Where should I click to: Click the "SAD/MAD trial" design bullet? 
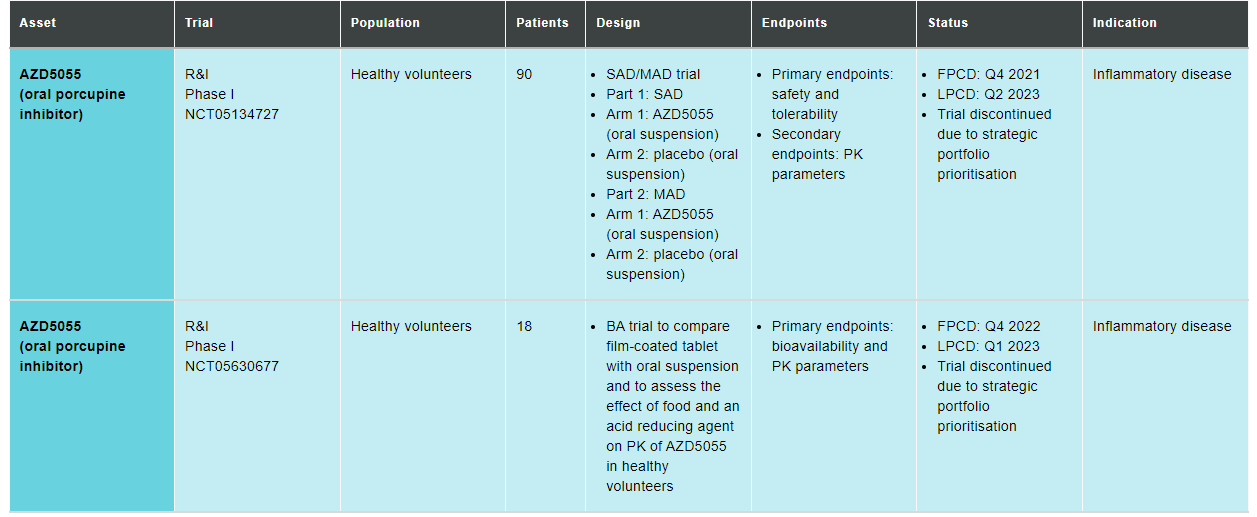coord(653,74)
